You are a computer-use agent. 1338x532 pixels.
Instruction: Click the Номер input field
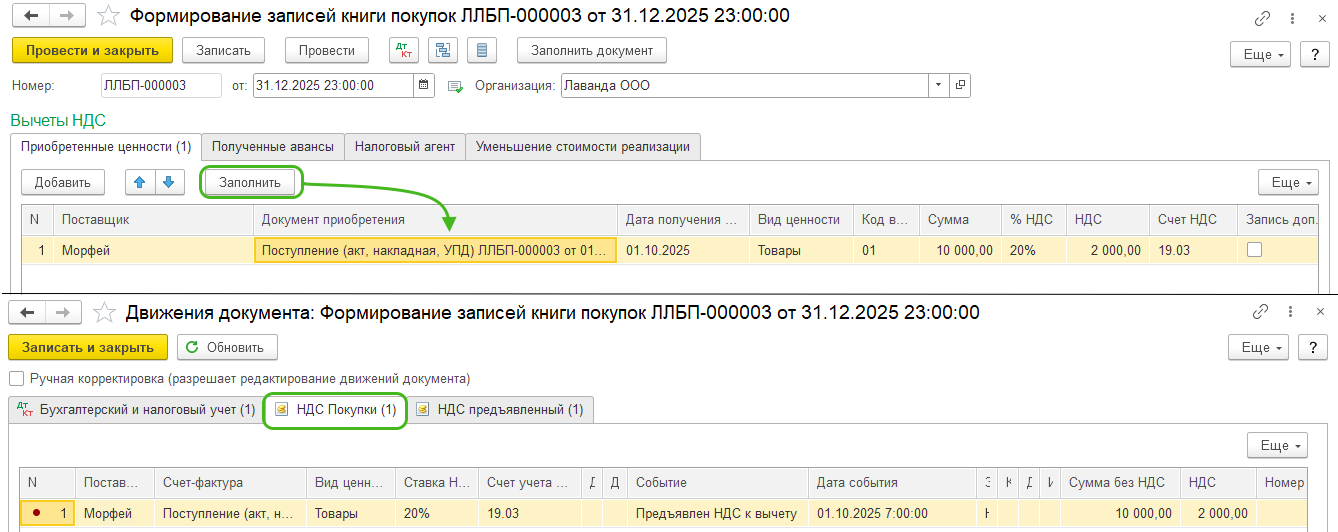click(161, 85)
